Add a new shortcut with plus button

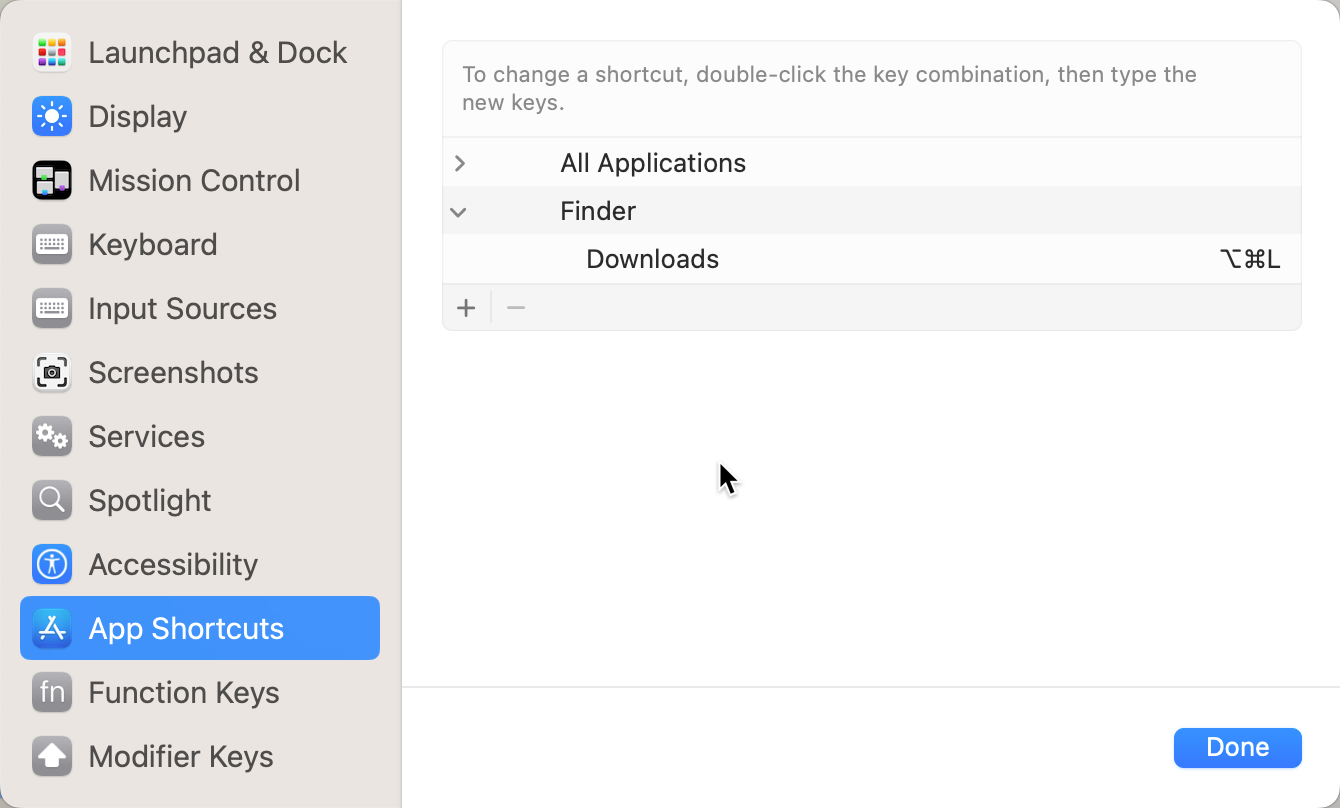(466, 308)
